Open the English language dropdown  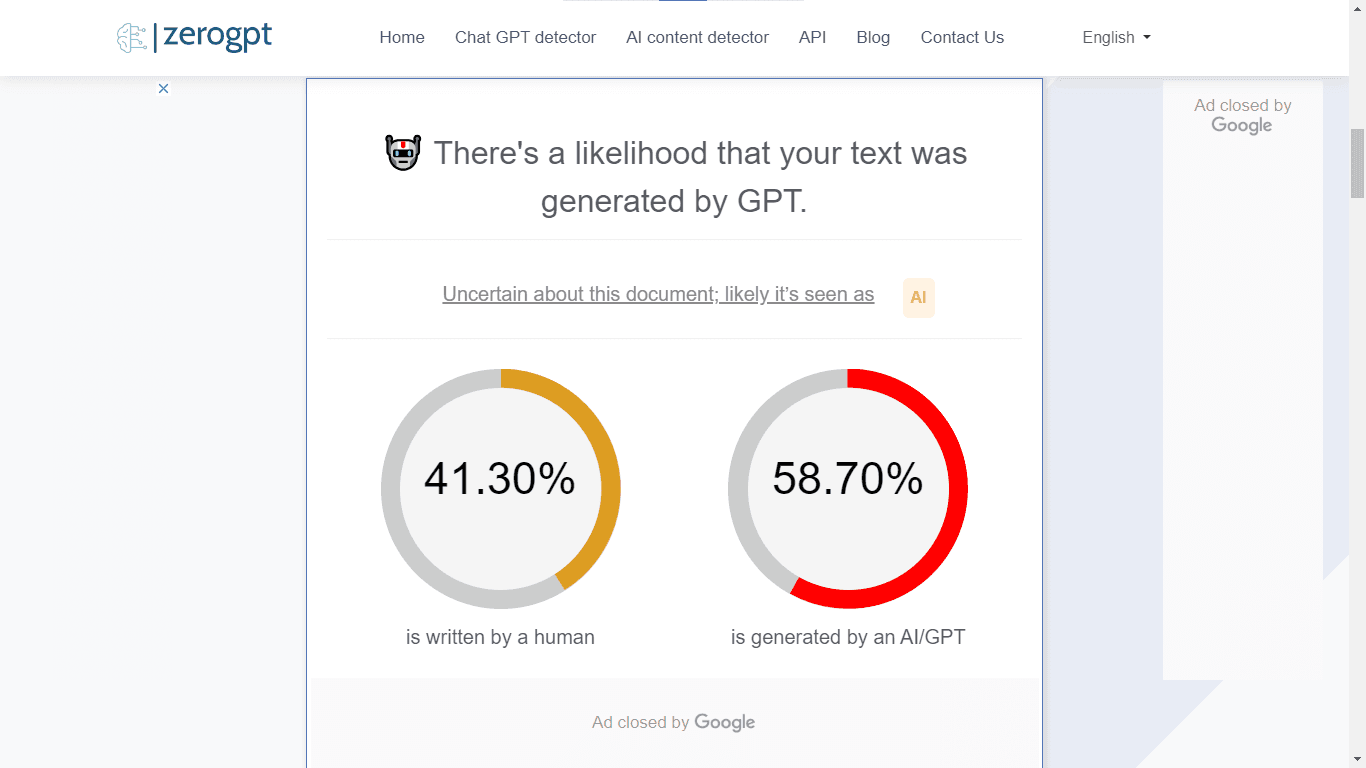pyautogui.click(x=1116, y=38)
